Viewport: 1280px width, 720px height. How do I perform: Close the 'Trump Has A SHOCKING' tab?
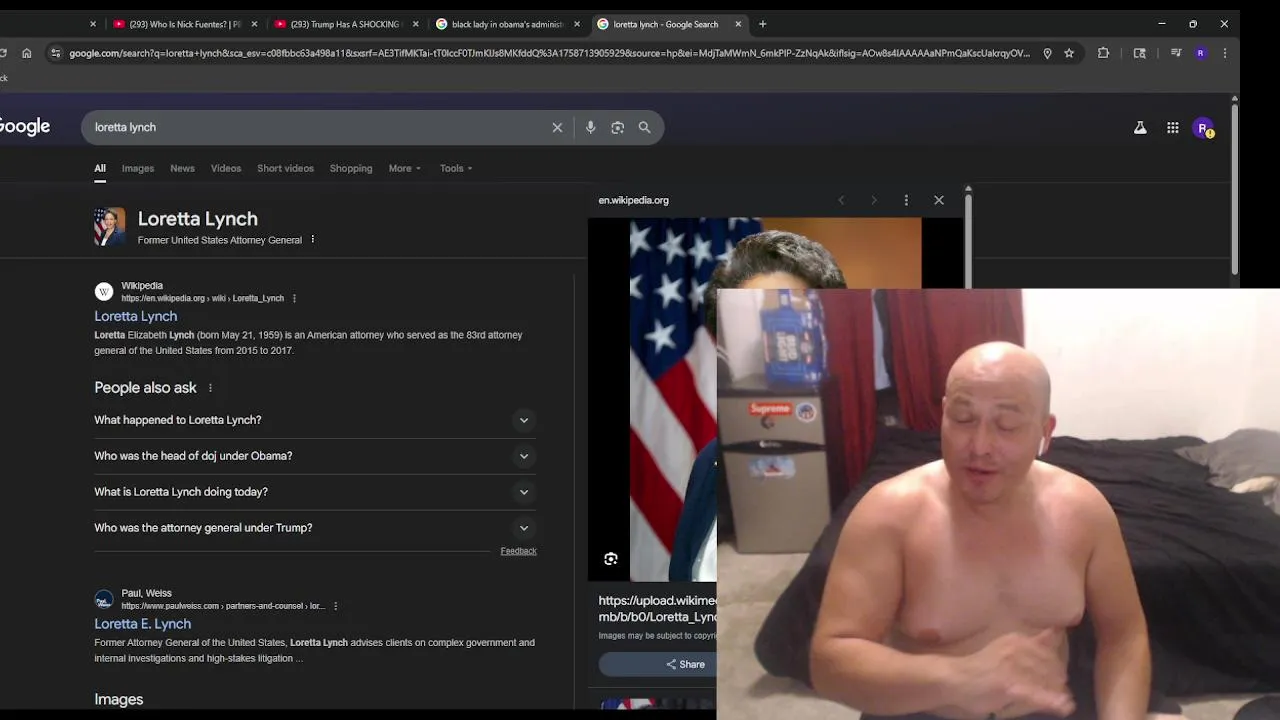[416, 24]
